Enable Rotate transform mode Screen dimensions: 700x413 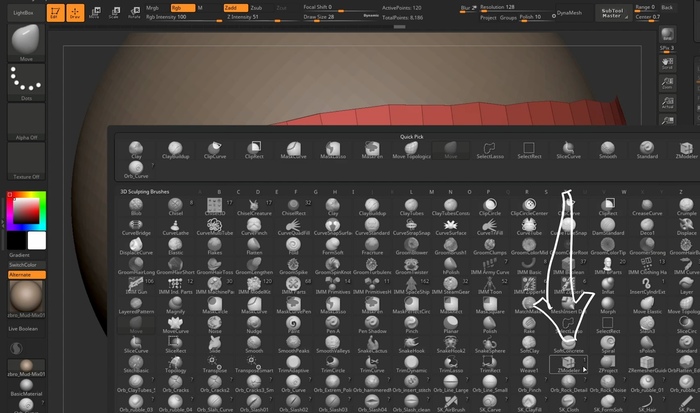134,13
